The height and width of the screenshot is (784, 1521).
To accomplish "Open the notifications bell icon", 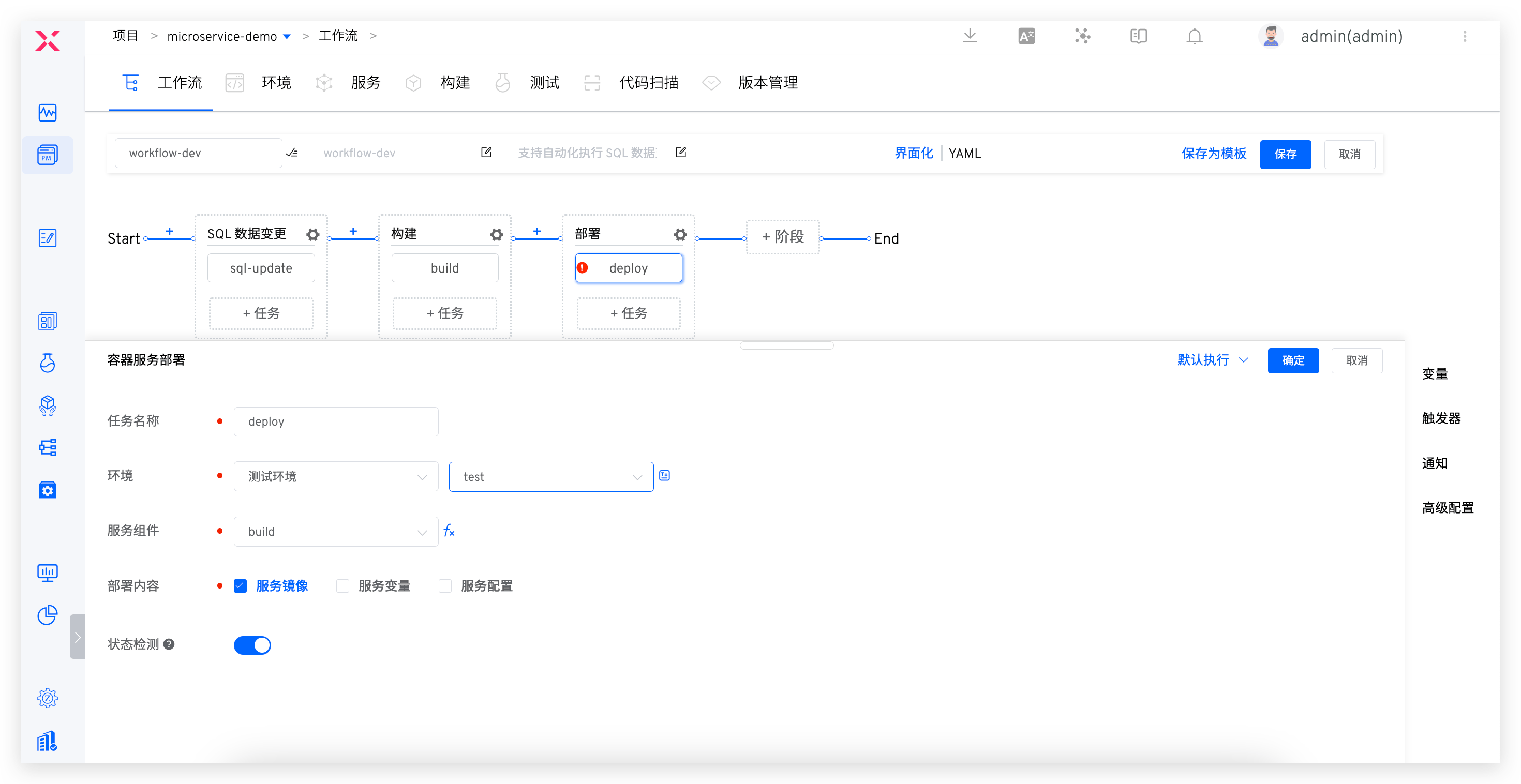I will click(1195, 36).
